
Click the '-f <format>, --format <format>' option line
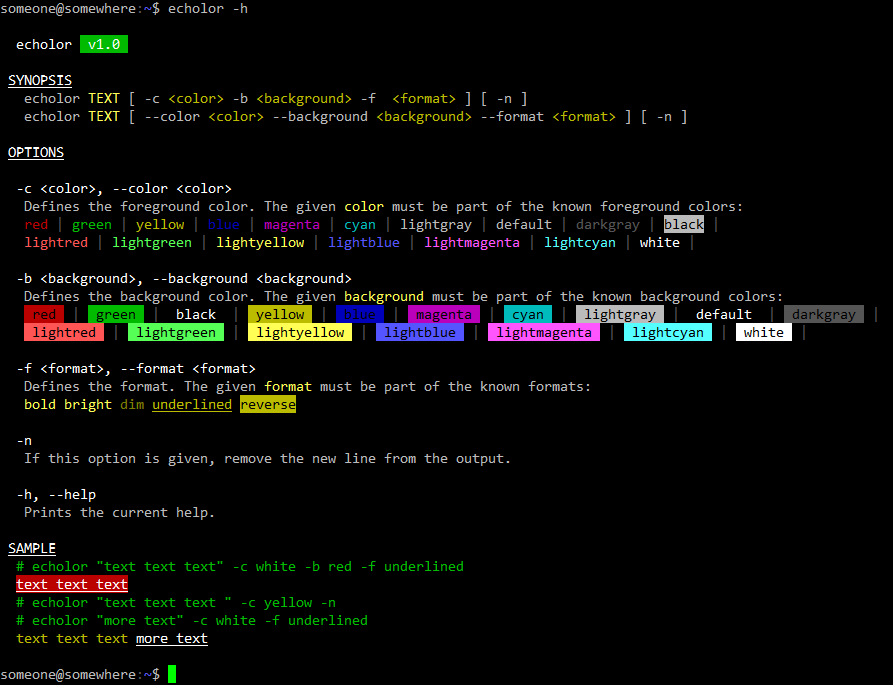pos(136,368)
